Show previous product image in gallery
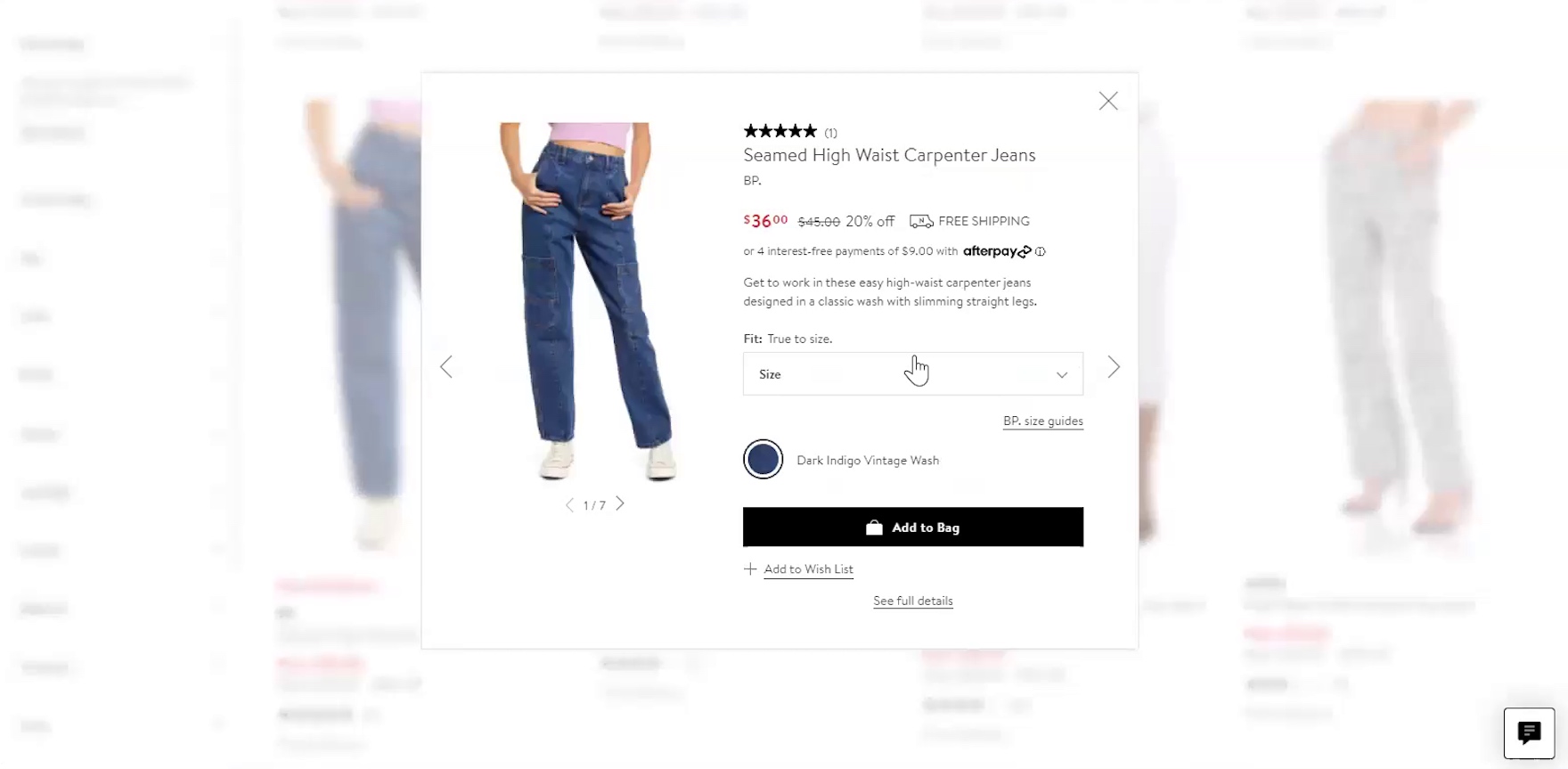Image resolution: width=1568 pixels, height=769 pixels. pyautogui.click(x=569, y=505)
